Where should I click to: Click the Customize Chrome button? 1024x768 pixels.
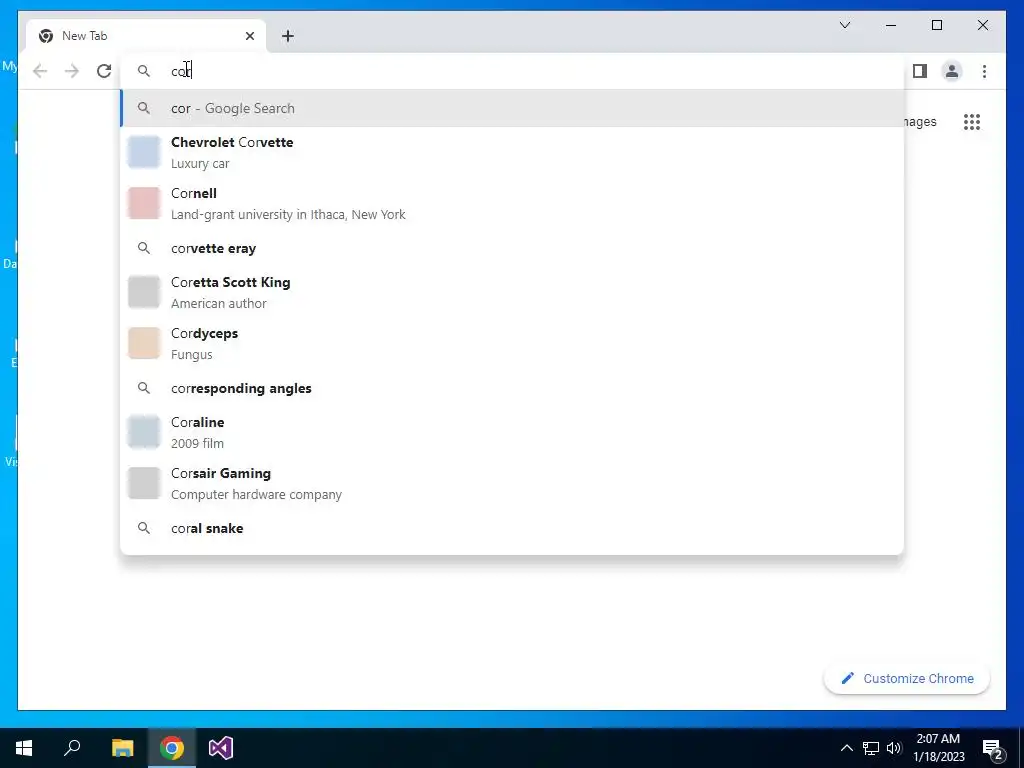click(906, 679)
